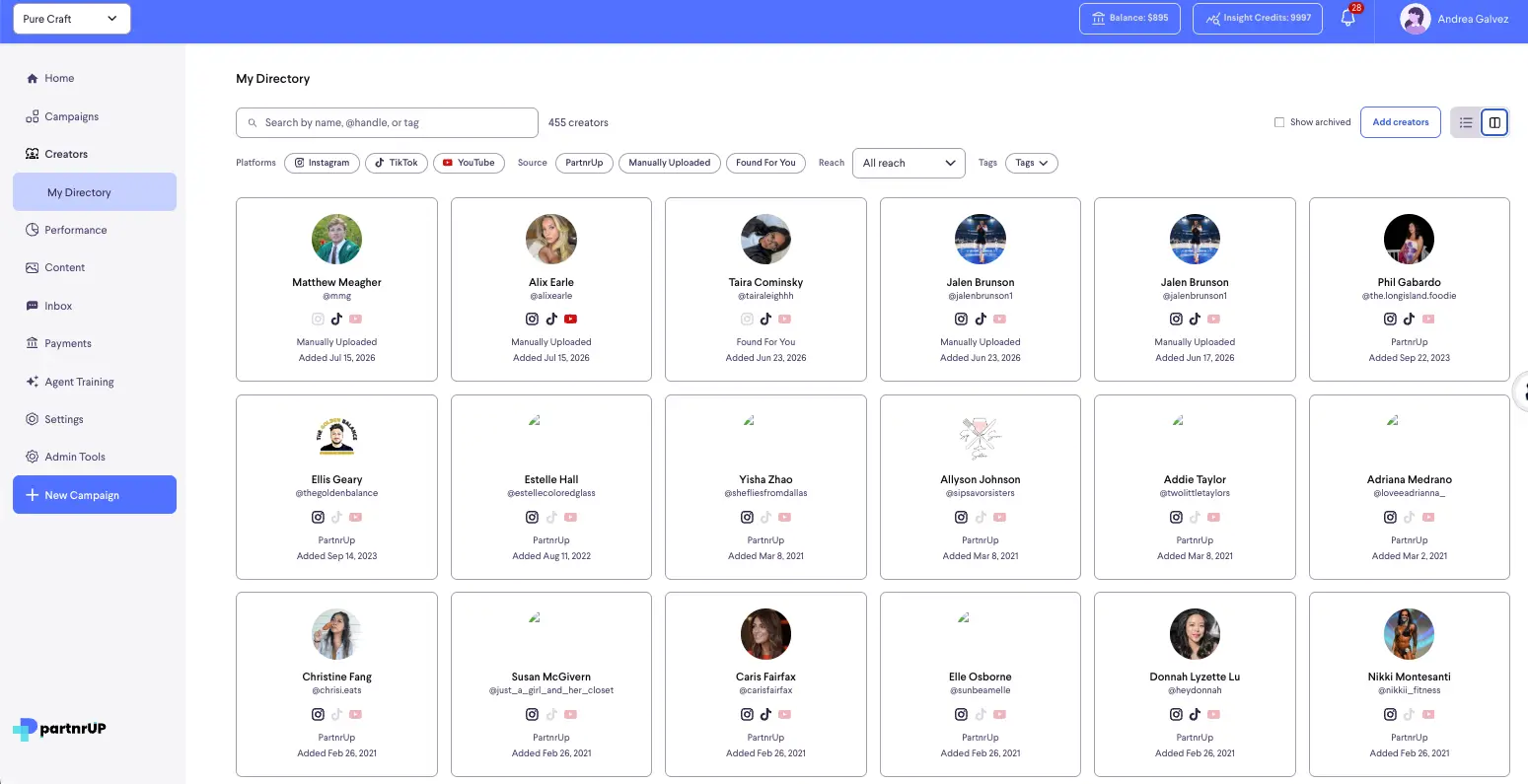The image size is (1528, 784).
Task: Click the @thegoldenbalance handle text
Action: [x=336, y=493]
